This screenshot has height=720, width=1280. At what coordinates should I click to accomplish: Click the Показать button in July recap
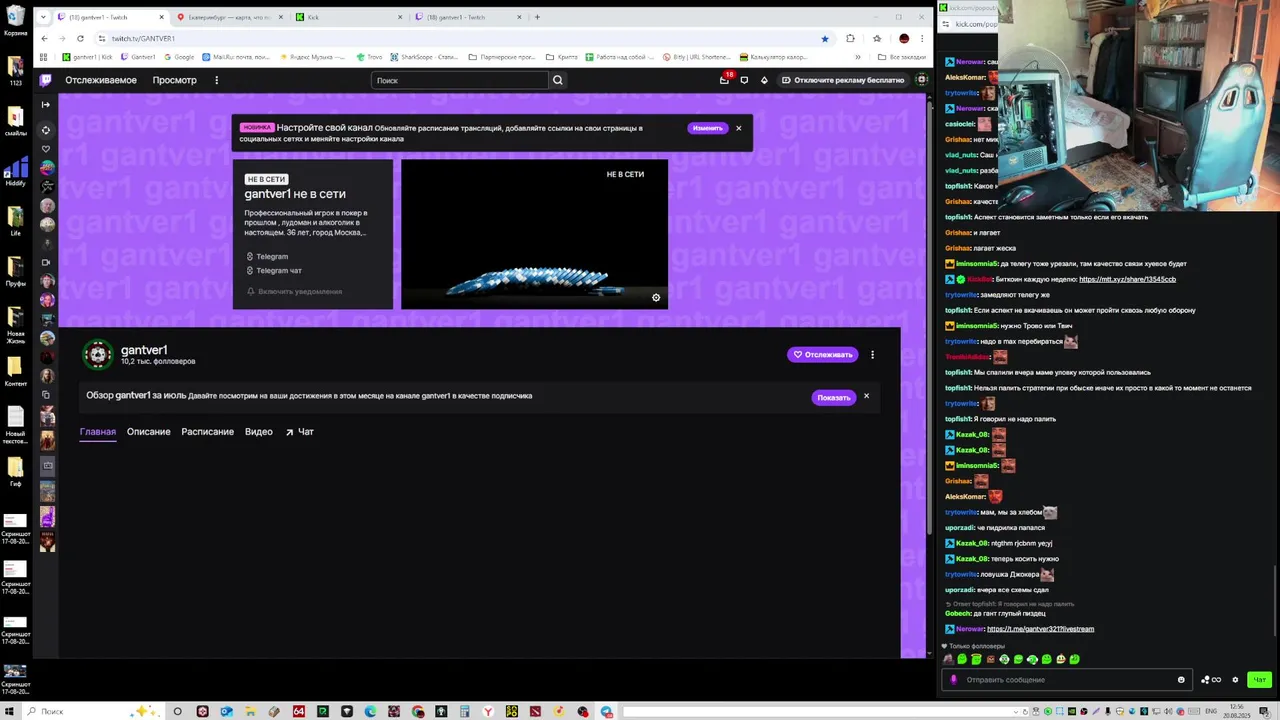tap(833, 397)
